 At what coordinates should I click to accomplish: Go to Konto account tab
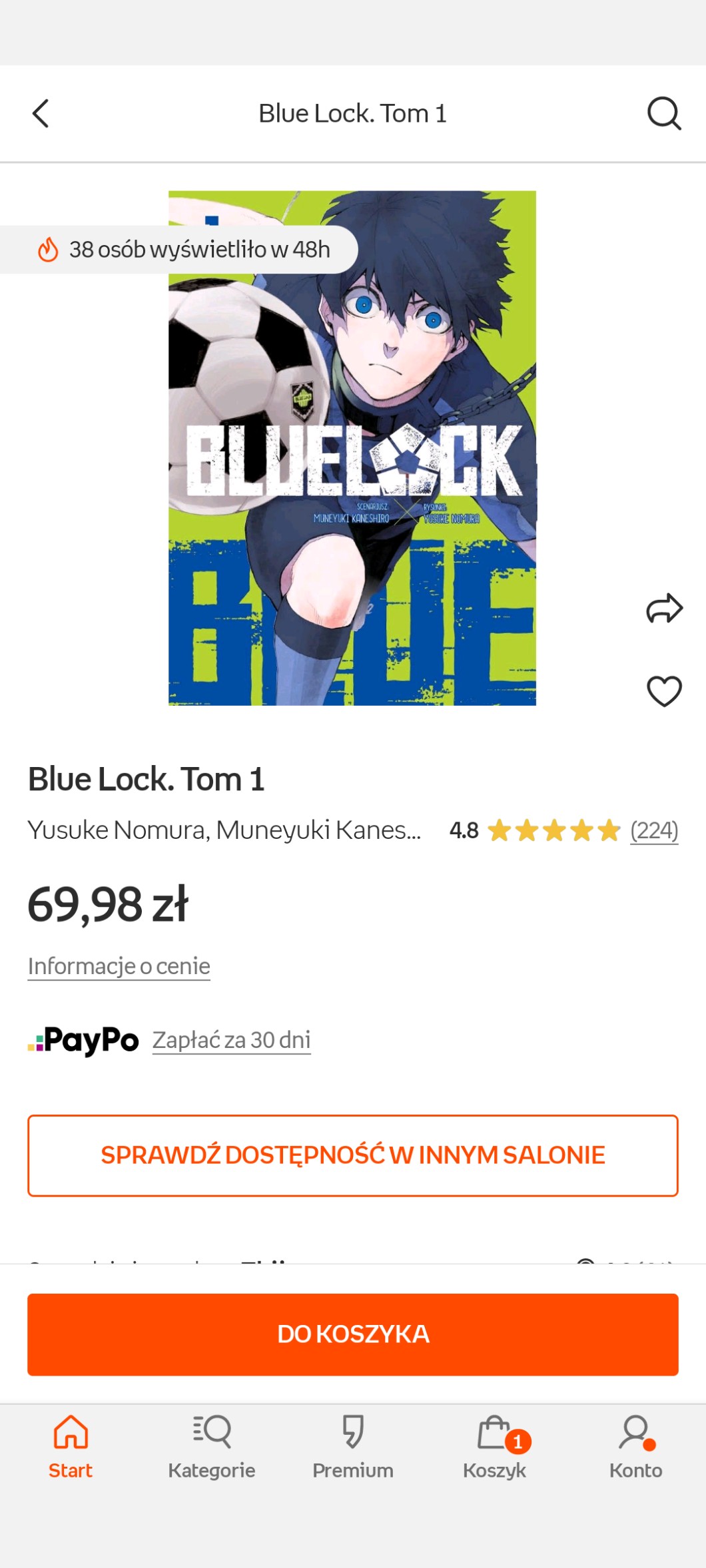[x=635, y=1446]
